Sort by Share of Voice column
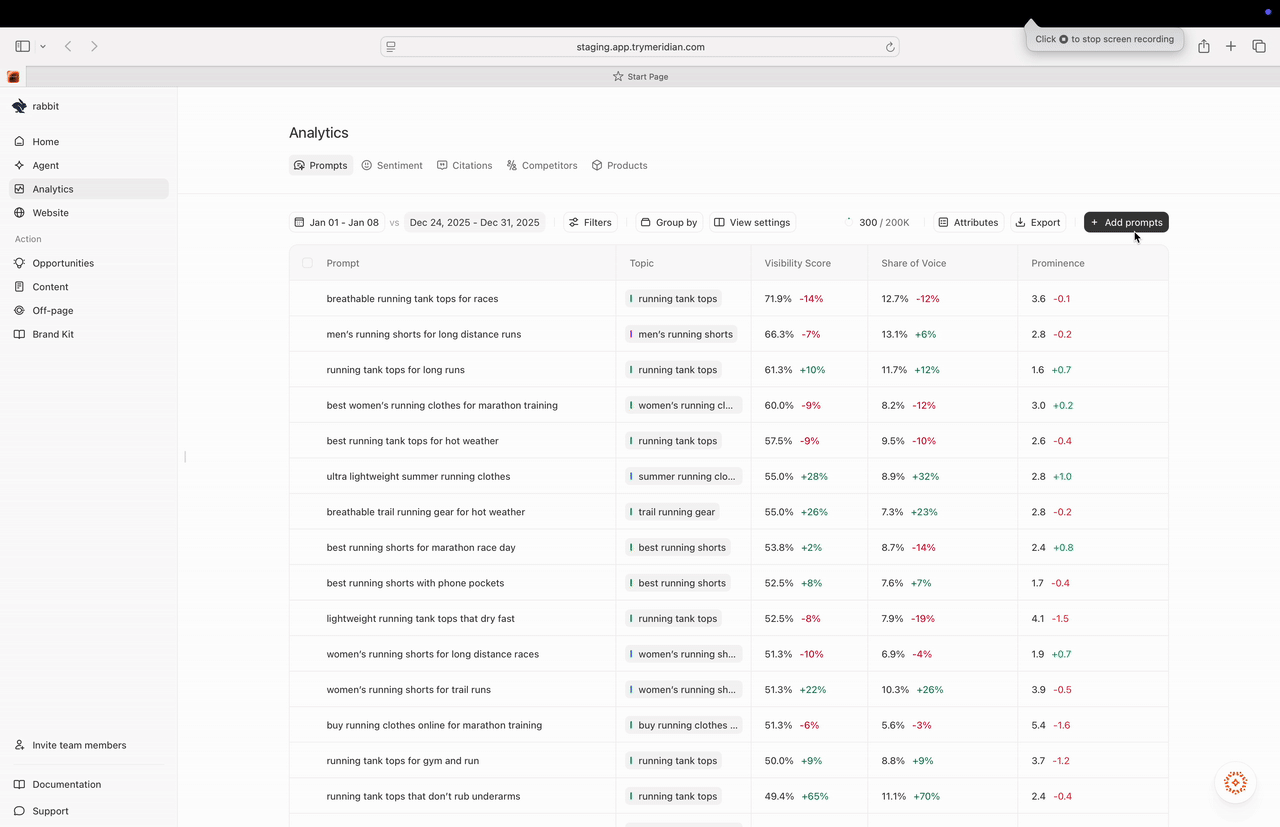Screen dimensions: 1280x827 914,263
